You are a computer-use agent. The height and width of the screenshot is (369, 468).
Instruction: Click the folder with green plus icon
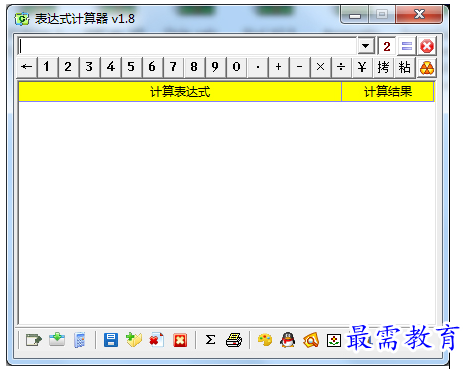click(134, 340)
